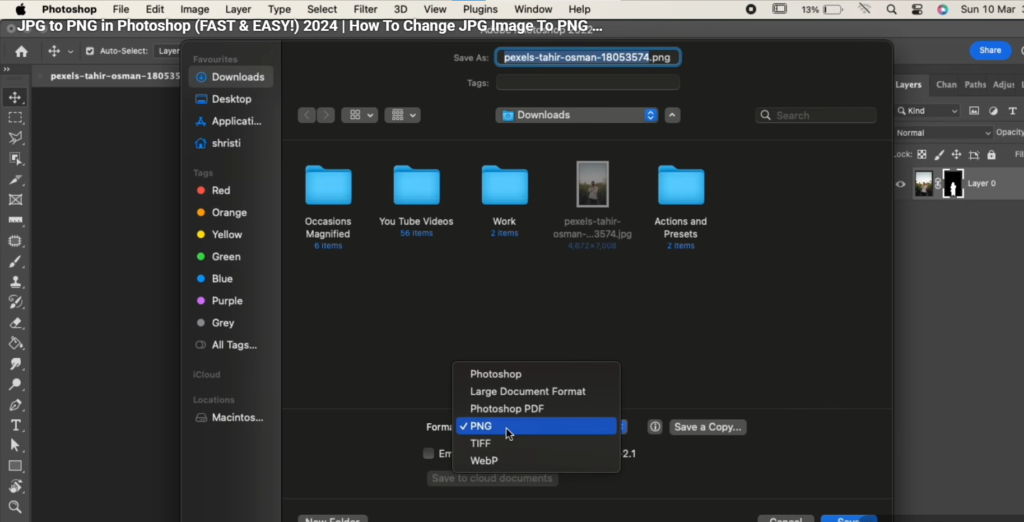1024x522 pixels.
Task: Select the Move tool in the toolbar
Action: point(15,97)
